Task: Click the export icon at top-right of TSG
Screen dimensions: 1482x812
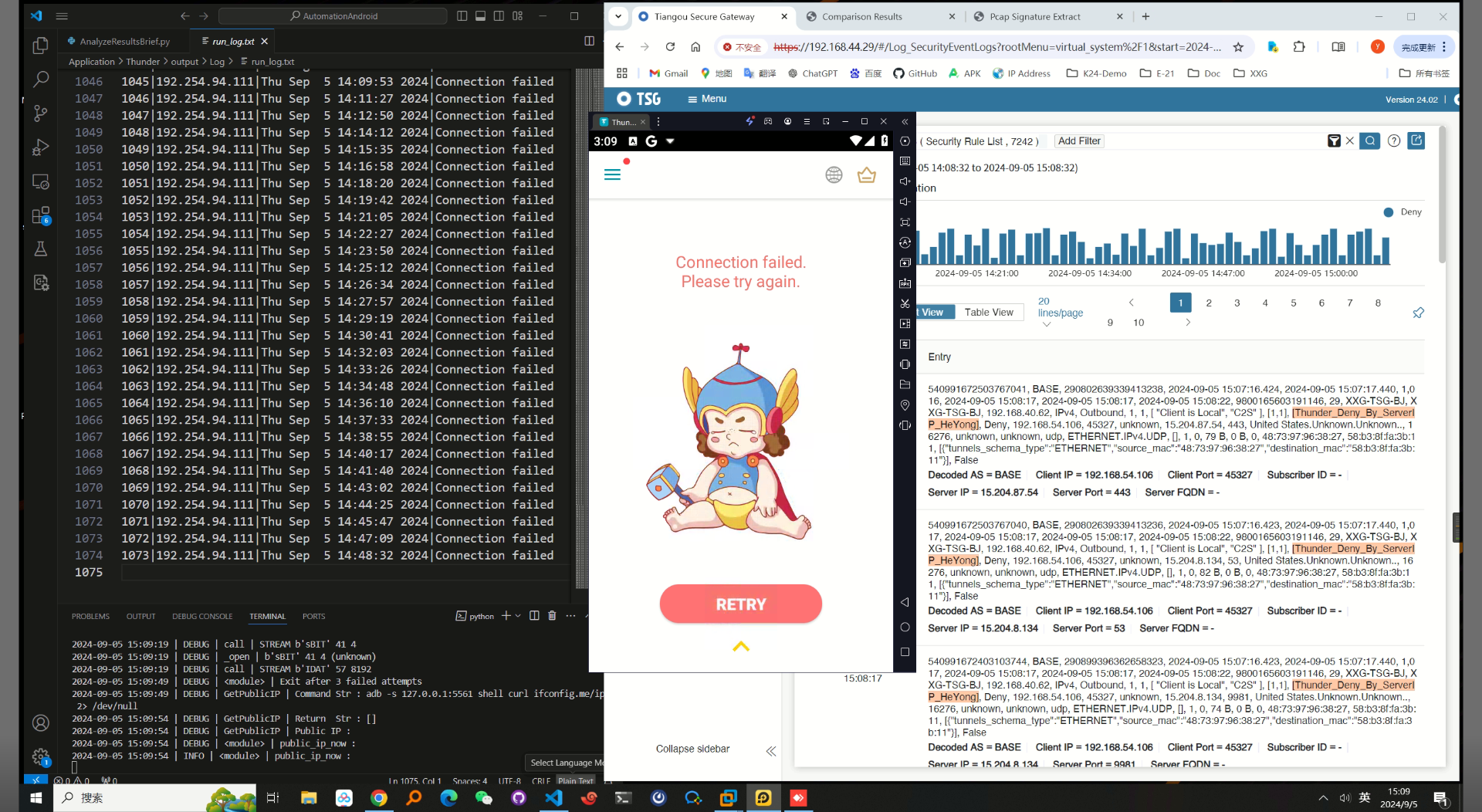Action: (1416, 140)
